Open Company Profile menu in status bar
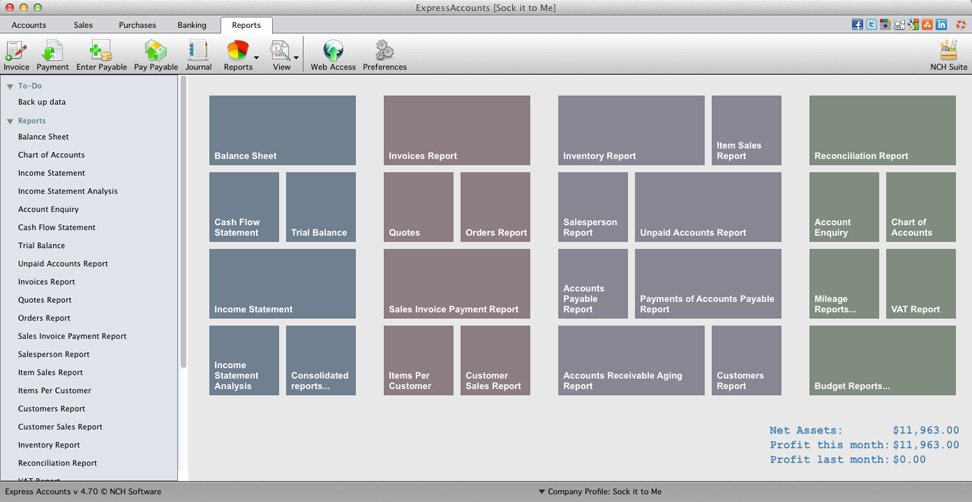Screen dimensions: 972x502 [x=600, y=491]
